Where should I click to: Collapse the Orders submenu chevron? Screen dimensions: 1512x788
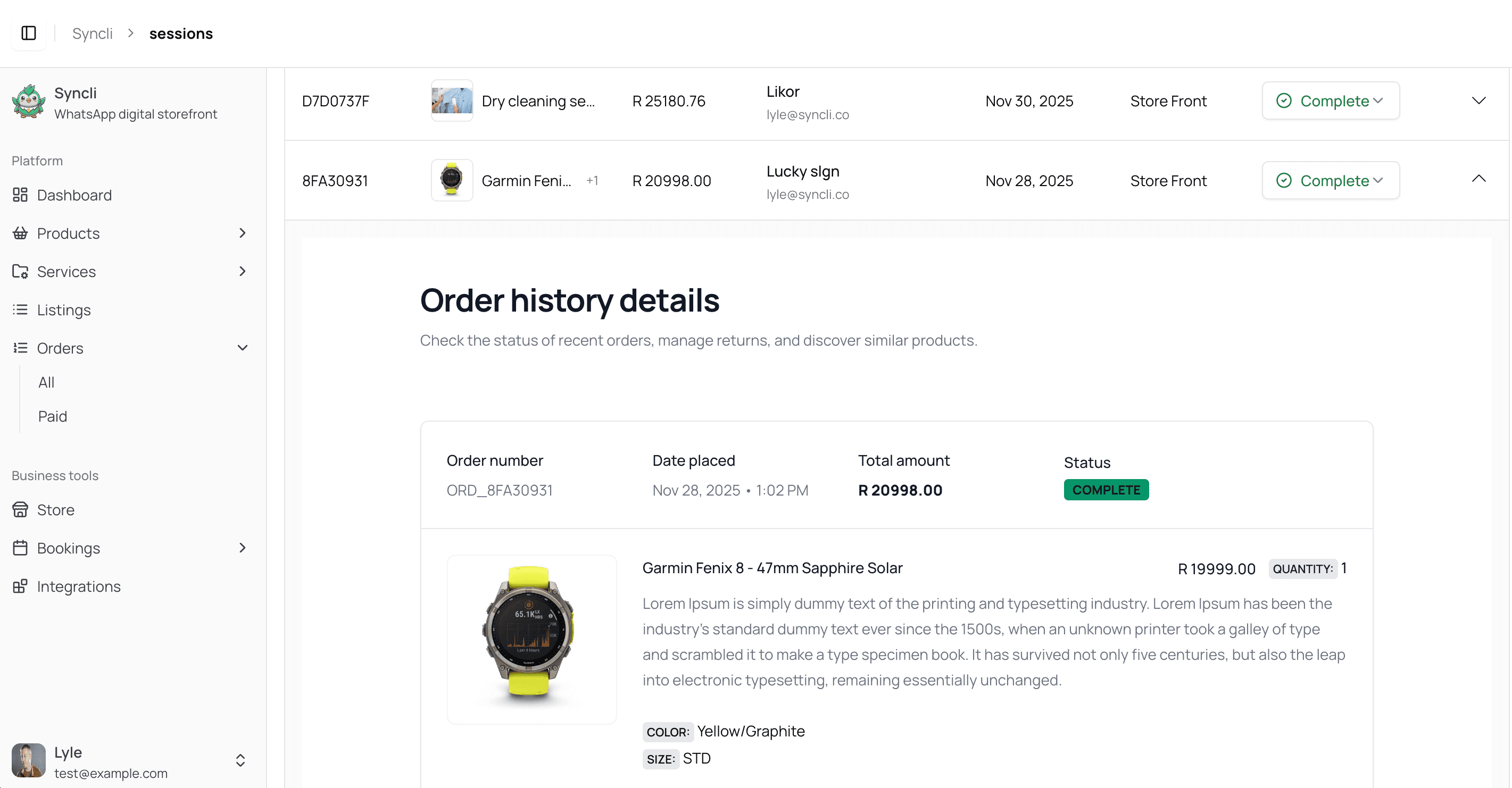[x=243, y=348]
